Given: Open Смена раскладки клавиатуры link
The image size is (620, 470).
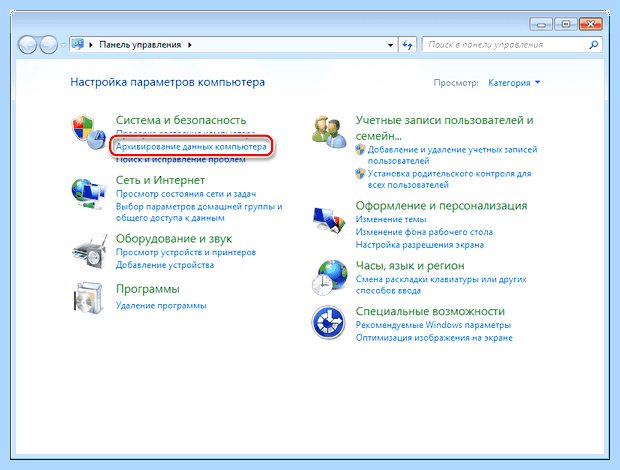Looking at the screenshot, I should 441,285.
